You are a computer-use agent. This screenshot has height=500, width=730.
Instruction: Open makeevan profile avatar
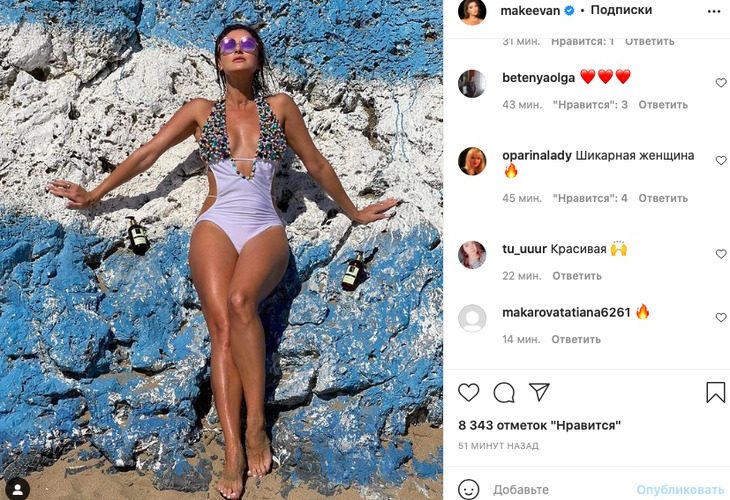coord(472,12)
